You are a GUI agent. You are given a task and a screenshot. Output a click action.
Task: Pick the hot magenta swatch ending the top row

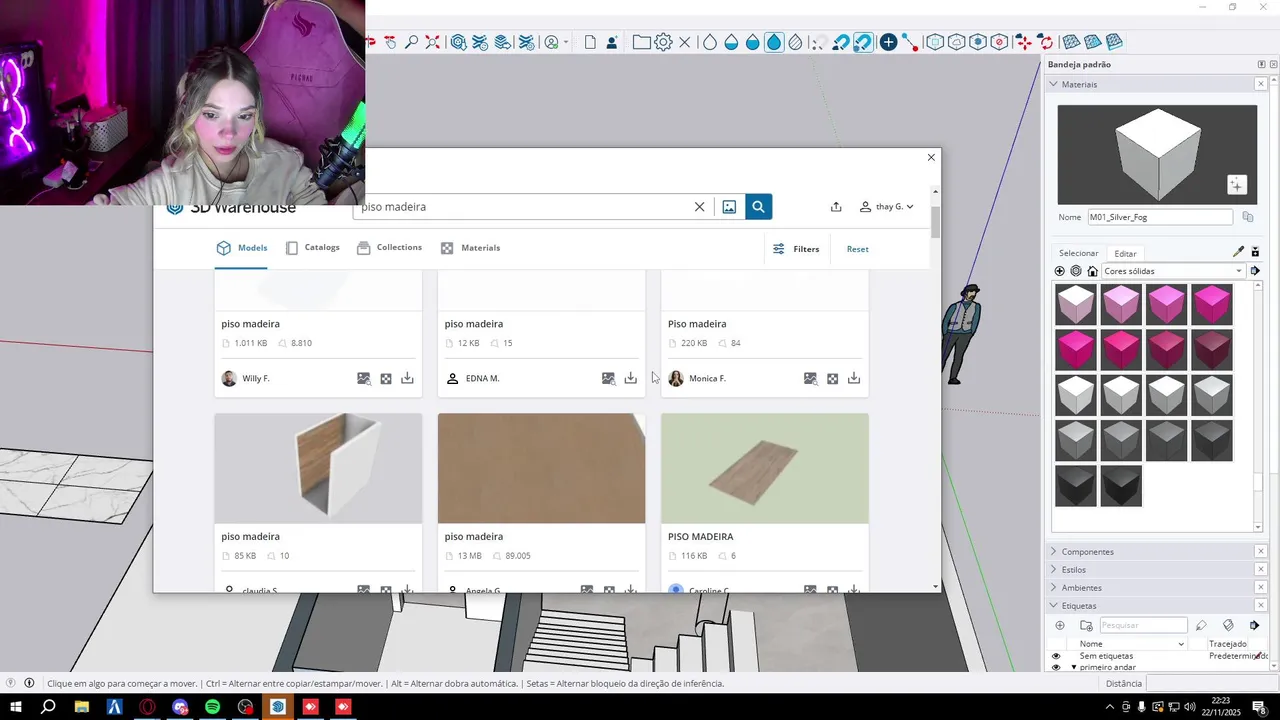pos(1212,304)
